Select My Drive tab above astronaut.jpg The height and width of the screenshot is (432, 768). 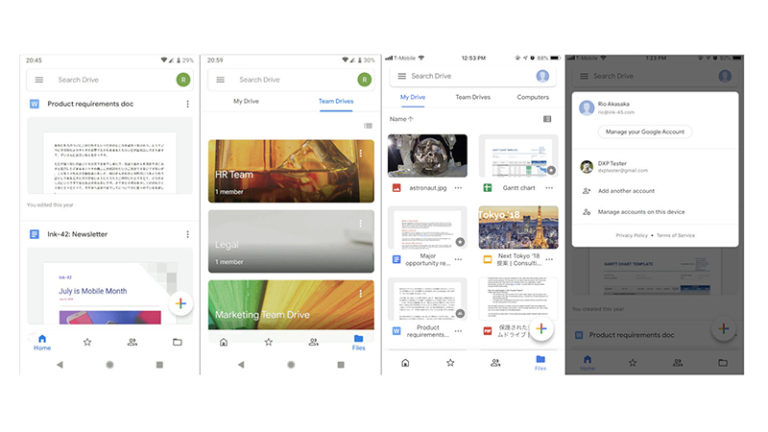click(412, 97)
